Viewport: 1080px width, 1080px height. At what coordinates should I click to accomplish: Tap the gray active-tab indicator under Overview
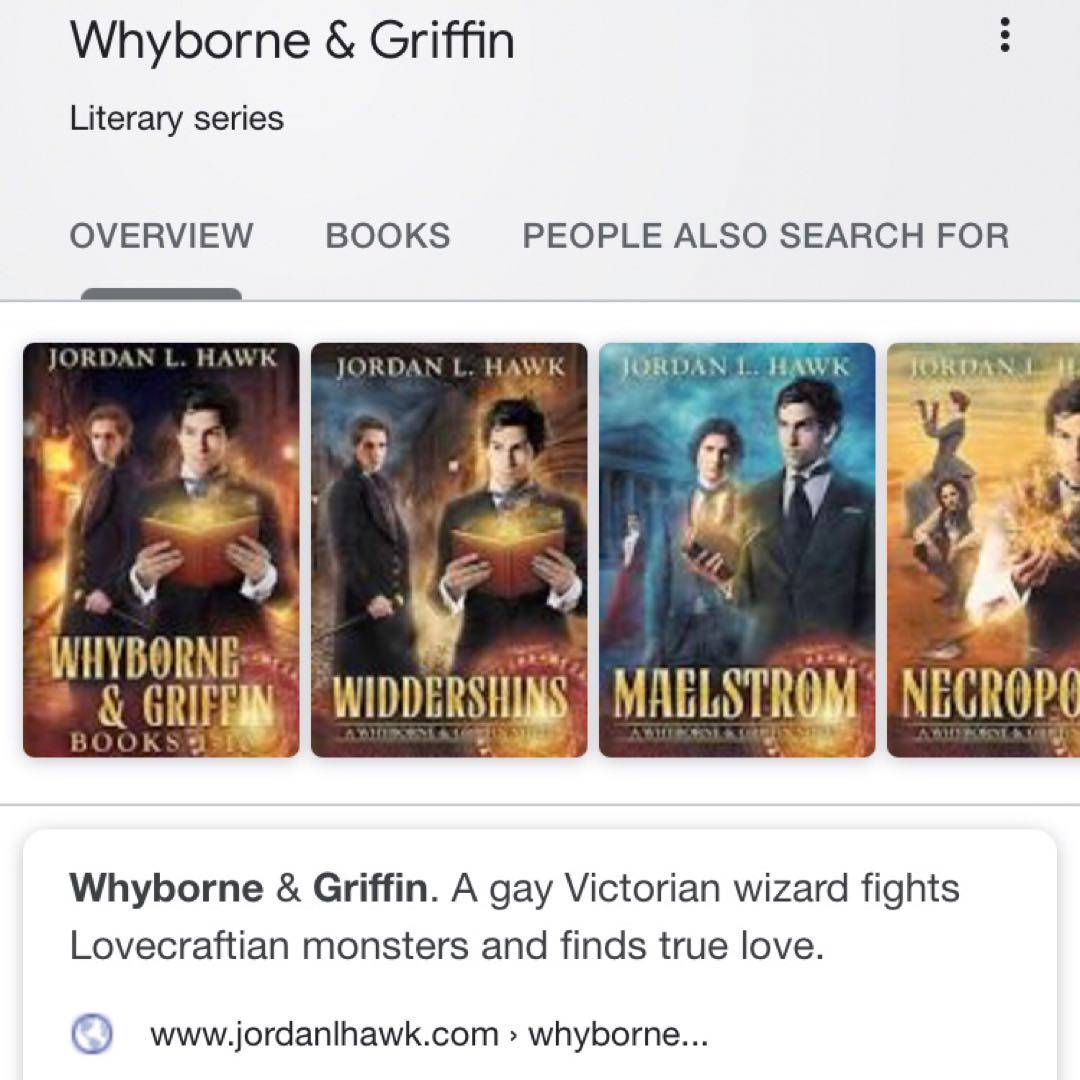[x=161, y=294]
